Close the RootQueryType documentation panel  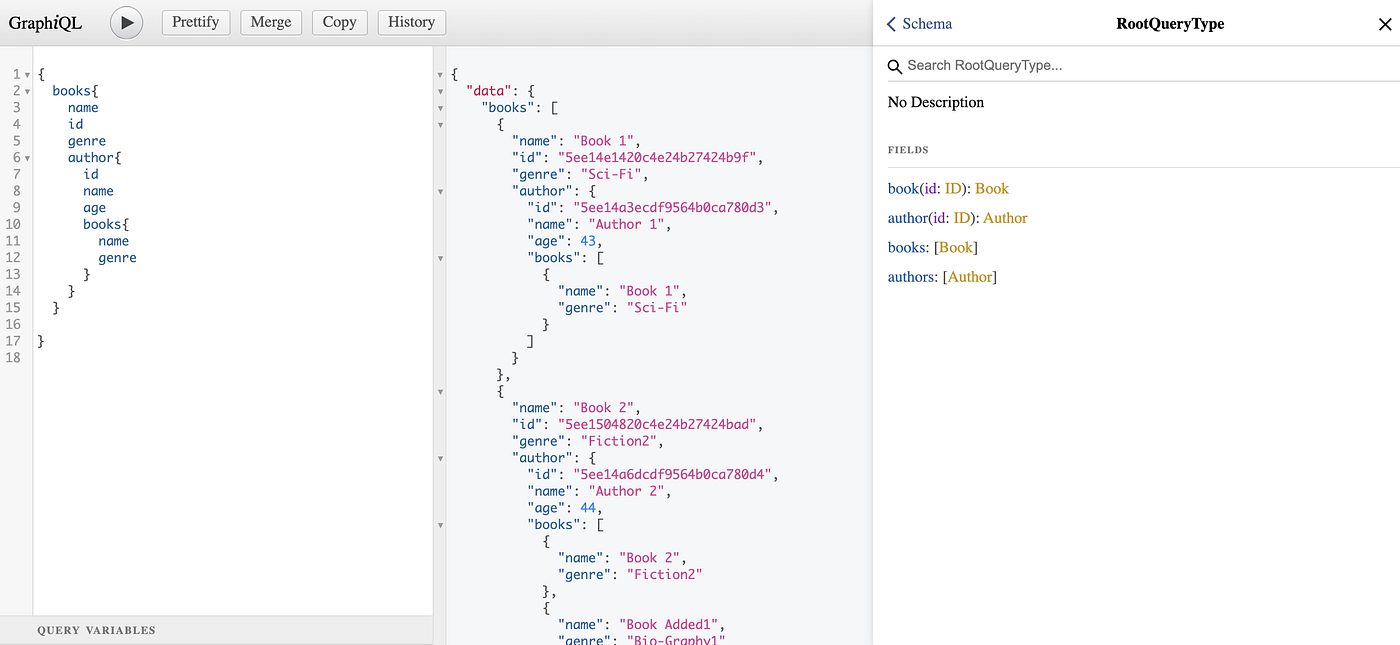point(1384,23)
